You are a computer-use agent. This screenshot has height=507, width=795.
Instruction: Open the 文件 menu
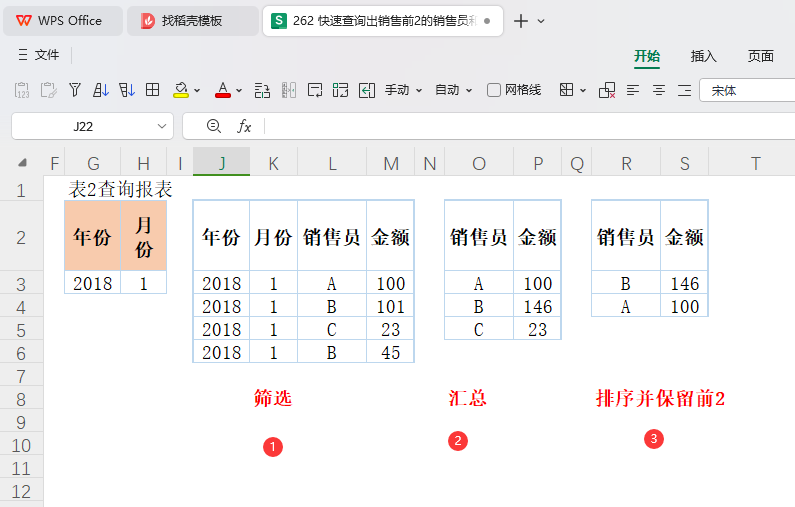click(x=39, y=55)
